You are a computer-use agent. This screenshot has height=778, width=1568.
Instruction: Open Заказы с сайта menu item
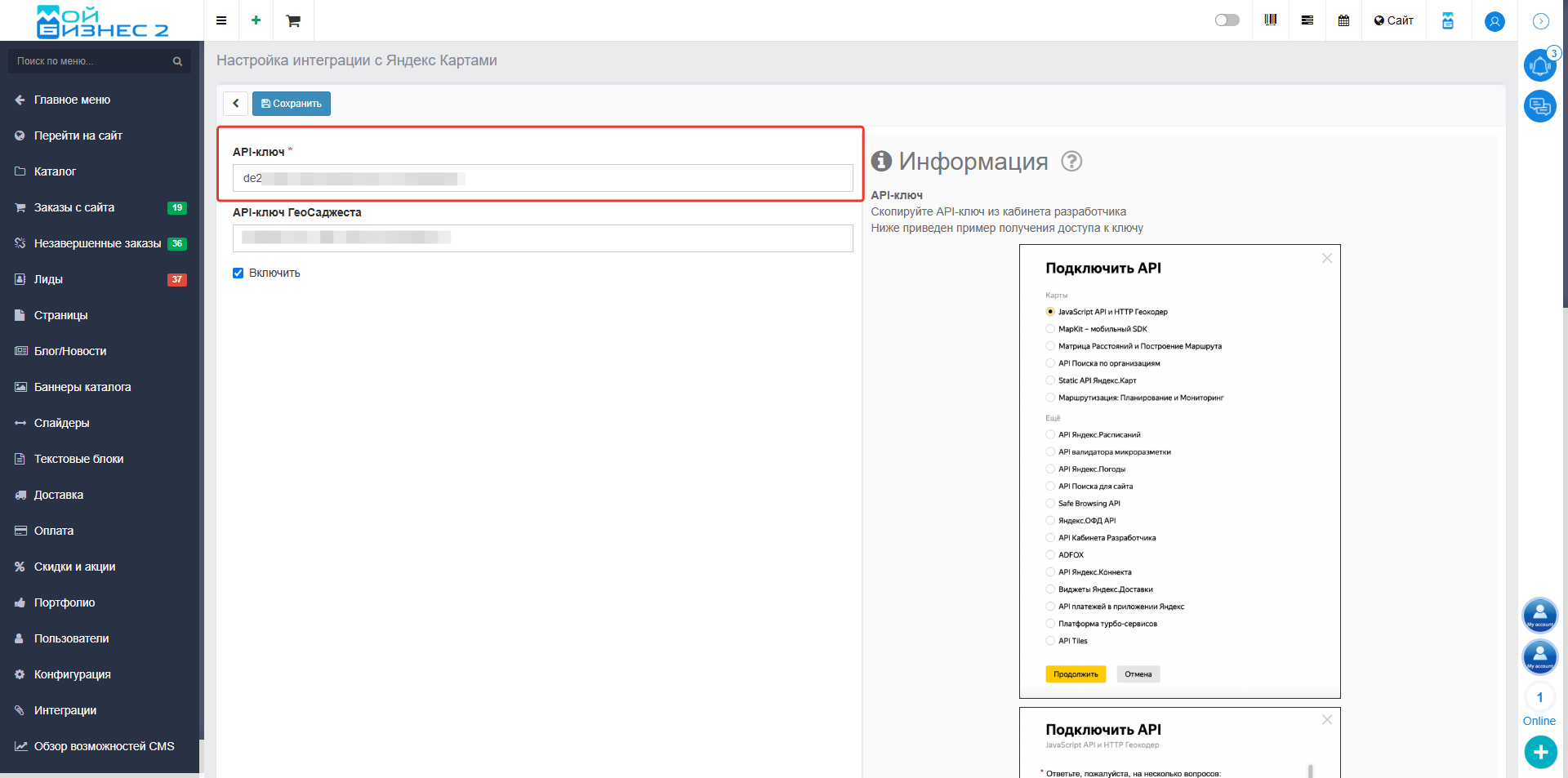click(100, 207)
